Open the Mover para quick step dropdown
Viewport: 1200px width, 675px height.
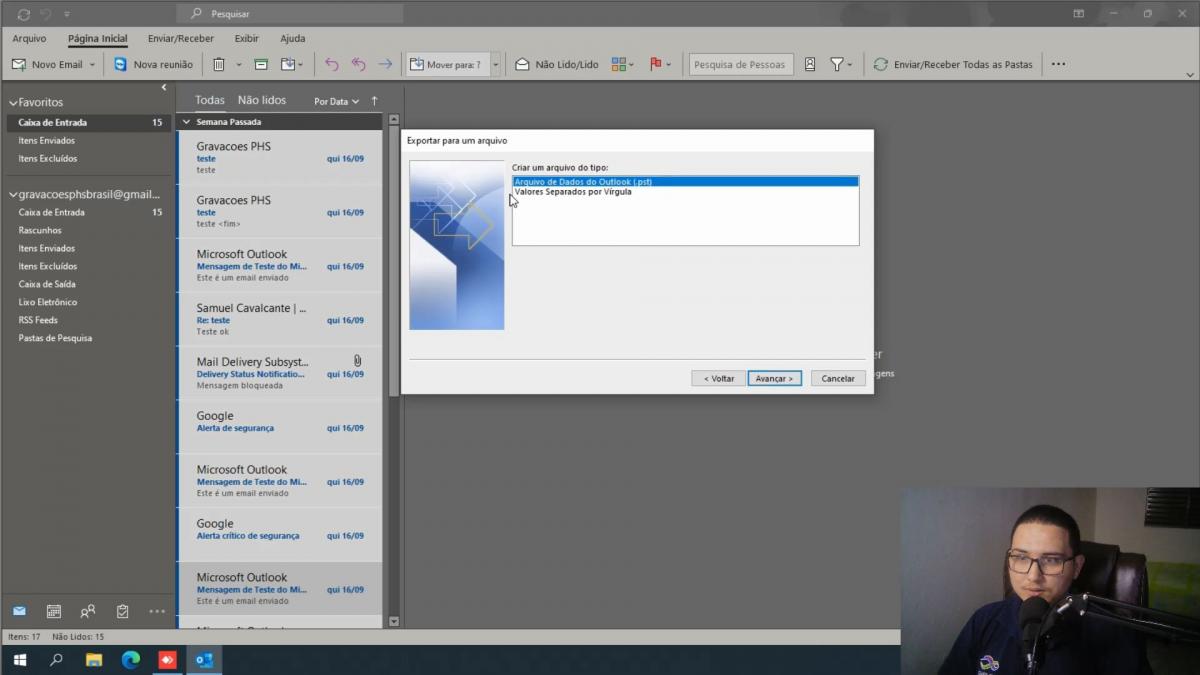coord(495,64)
